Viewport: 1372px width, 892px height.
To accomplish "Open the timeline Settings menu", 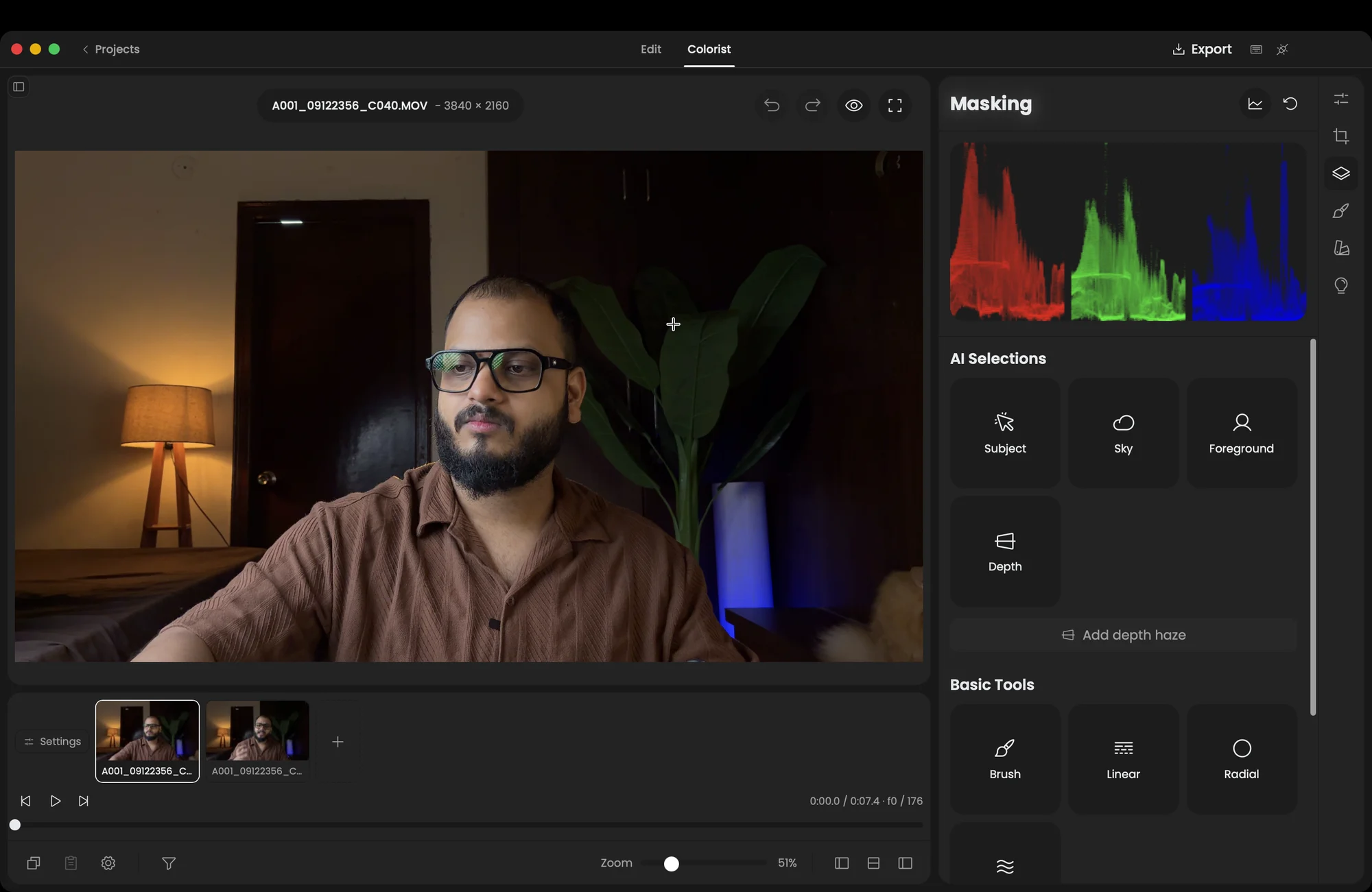I will coord(53,742).
